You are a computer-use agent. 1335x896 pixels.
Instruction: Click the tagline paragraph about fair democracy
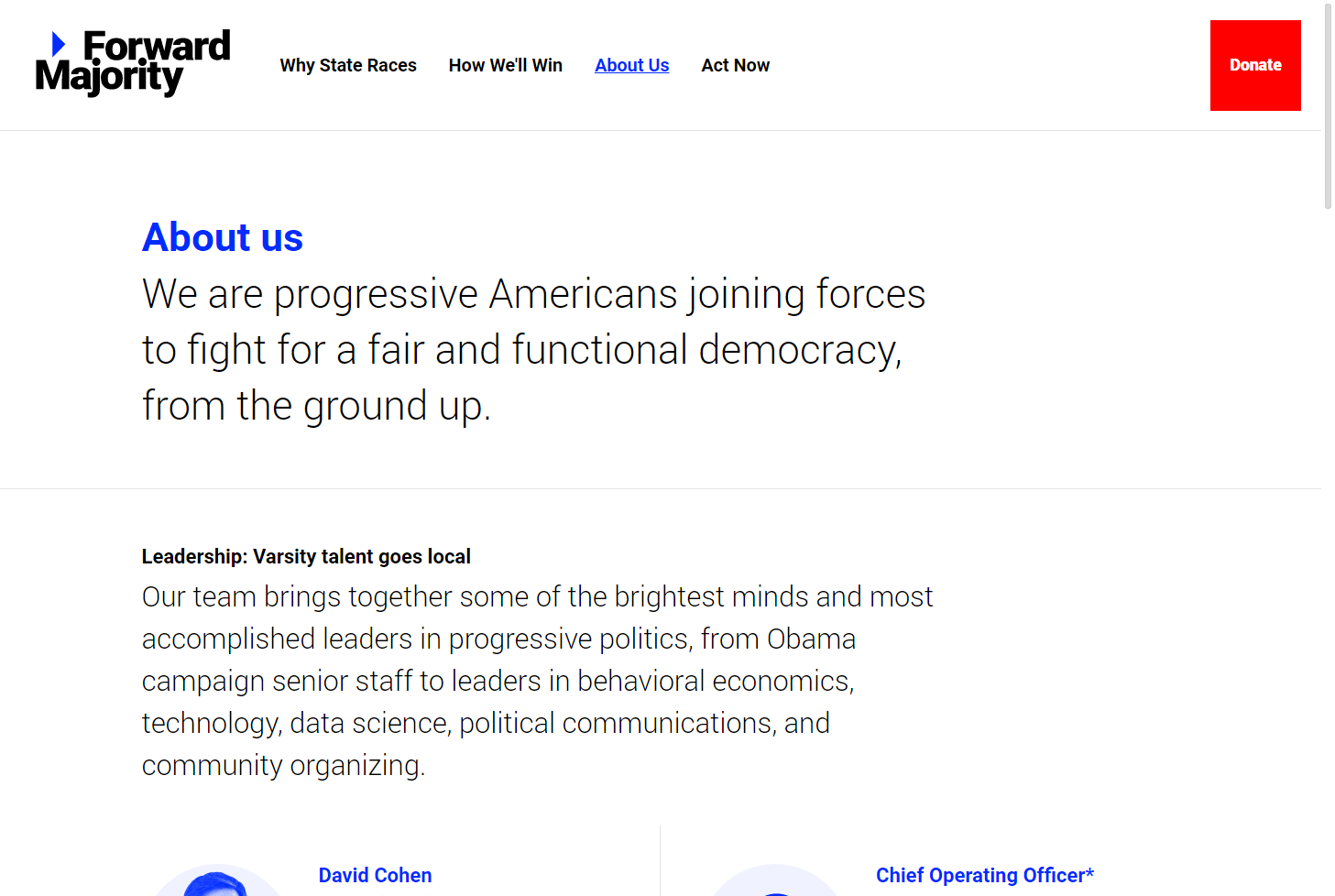(x=534, y=350)
